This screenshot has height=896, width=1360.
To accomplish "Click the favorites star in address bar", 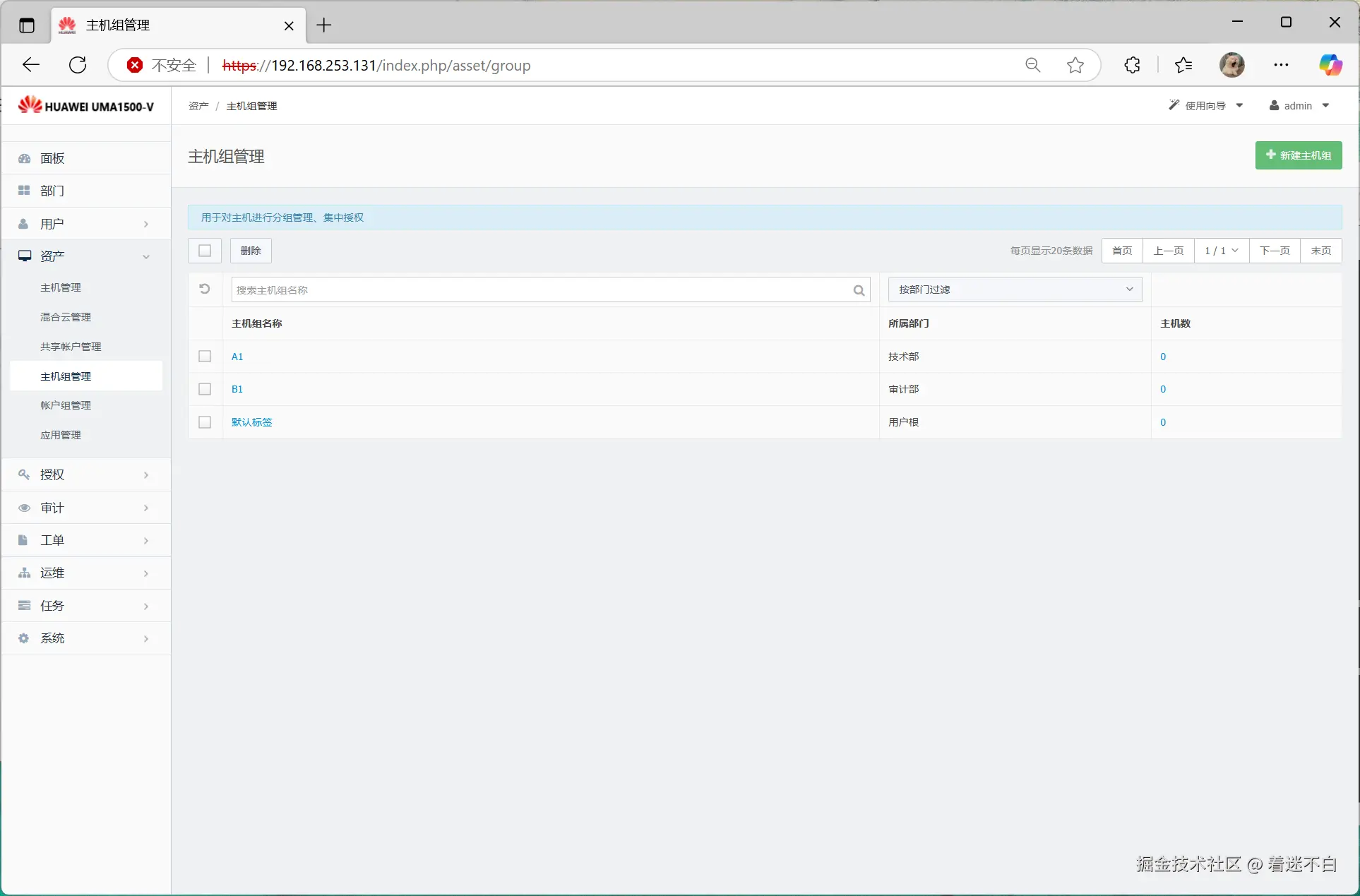I will 1075,66.
